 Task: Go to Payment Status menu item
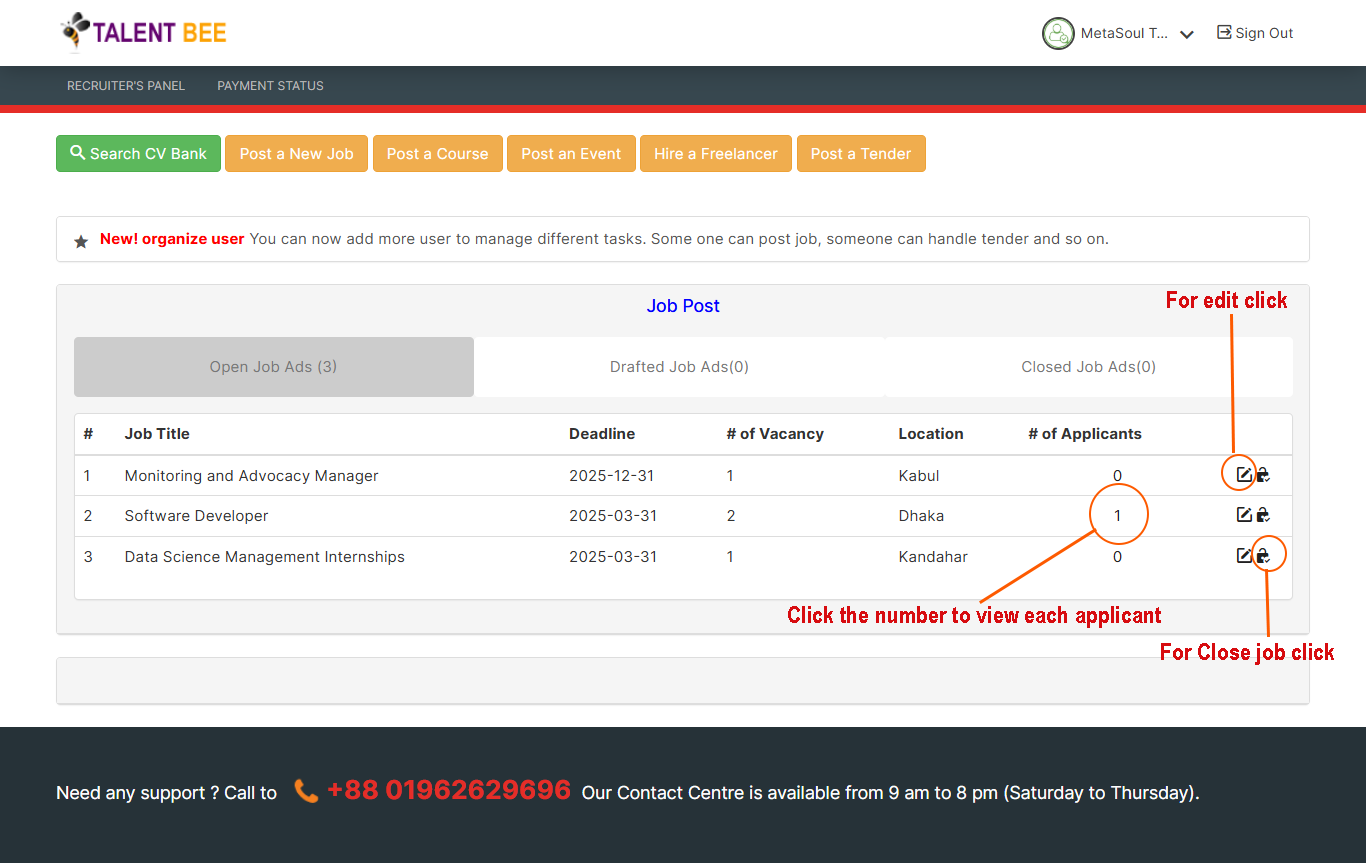pos(270,86)
